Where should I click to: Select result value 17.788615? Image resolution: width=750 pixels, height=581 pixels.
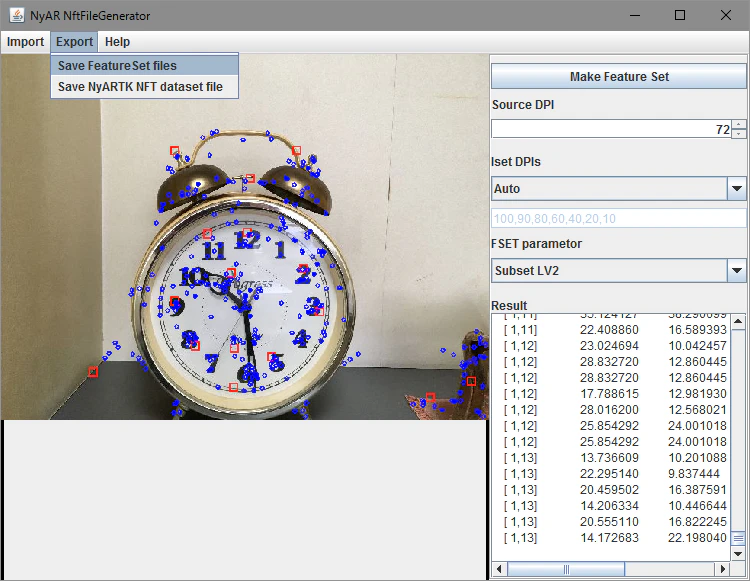pyautogui.click(x=609, y=394)
